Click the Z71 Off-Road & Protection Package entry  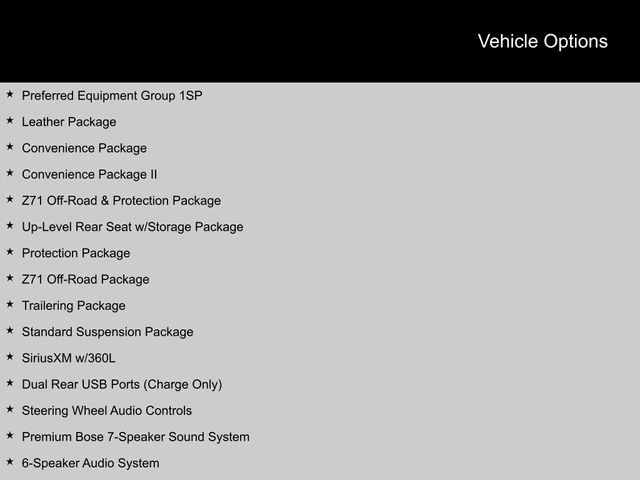point(121,201)
